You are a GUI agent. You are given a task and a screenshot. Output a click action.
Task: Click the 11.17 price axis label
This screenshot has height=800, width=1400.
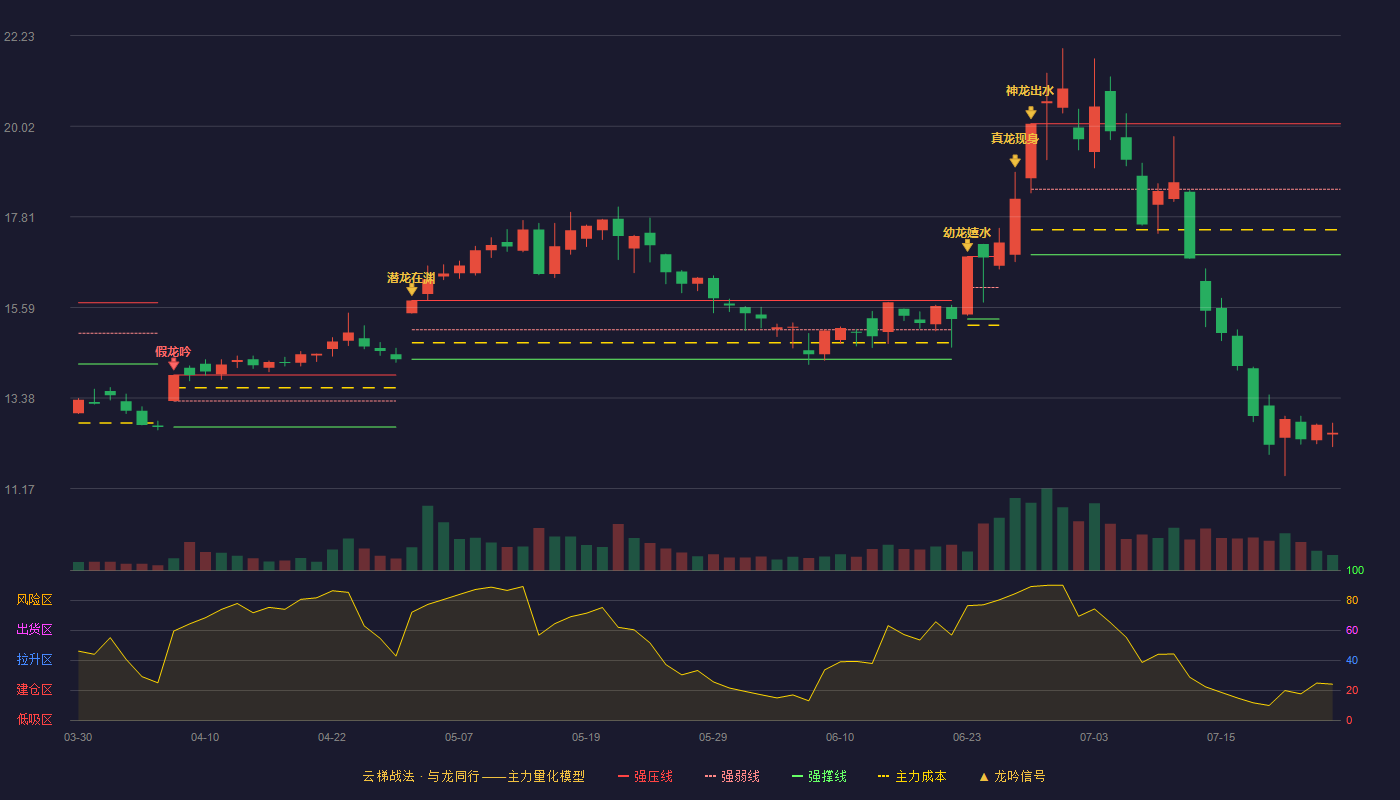pos(19,489)
